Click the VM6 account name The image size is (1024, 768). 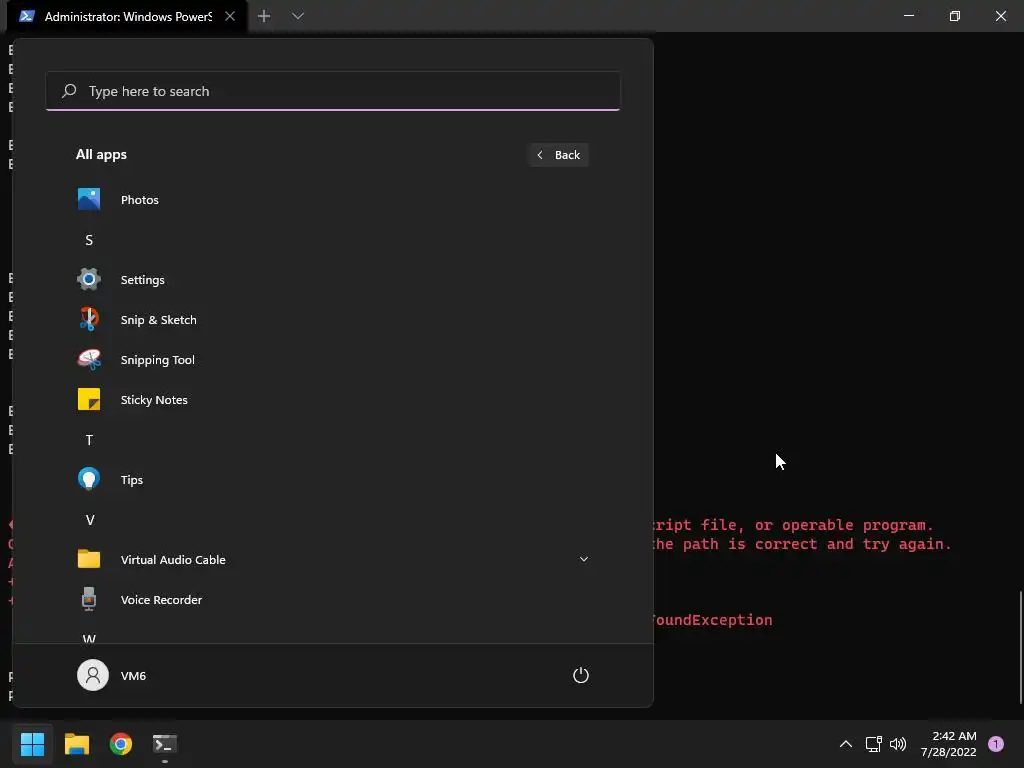pyautogui.click(x=133, y=676)
